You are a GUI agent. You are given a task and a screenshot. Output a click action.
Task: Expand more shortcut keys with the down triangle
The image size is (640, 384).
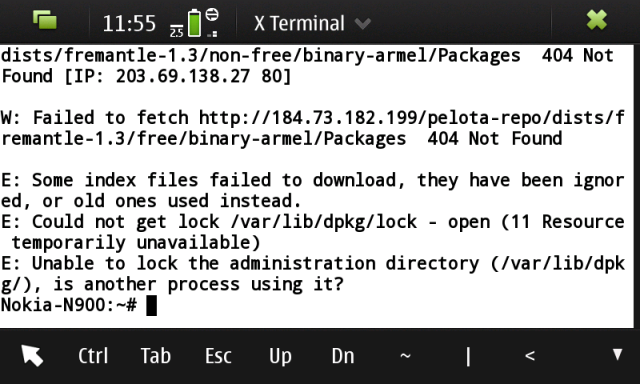618,354
